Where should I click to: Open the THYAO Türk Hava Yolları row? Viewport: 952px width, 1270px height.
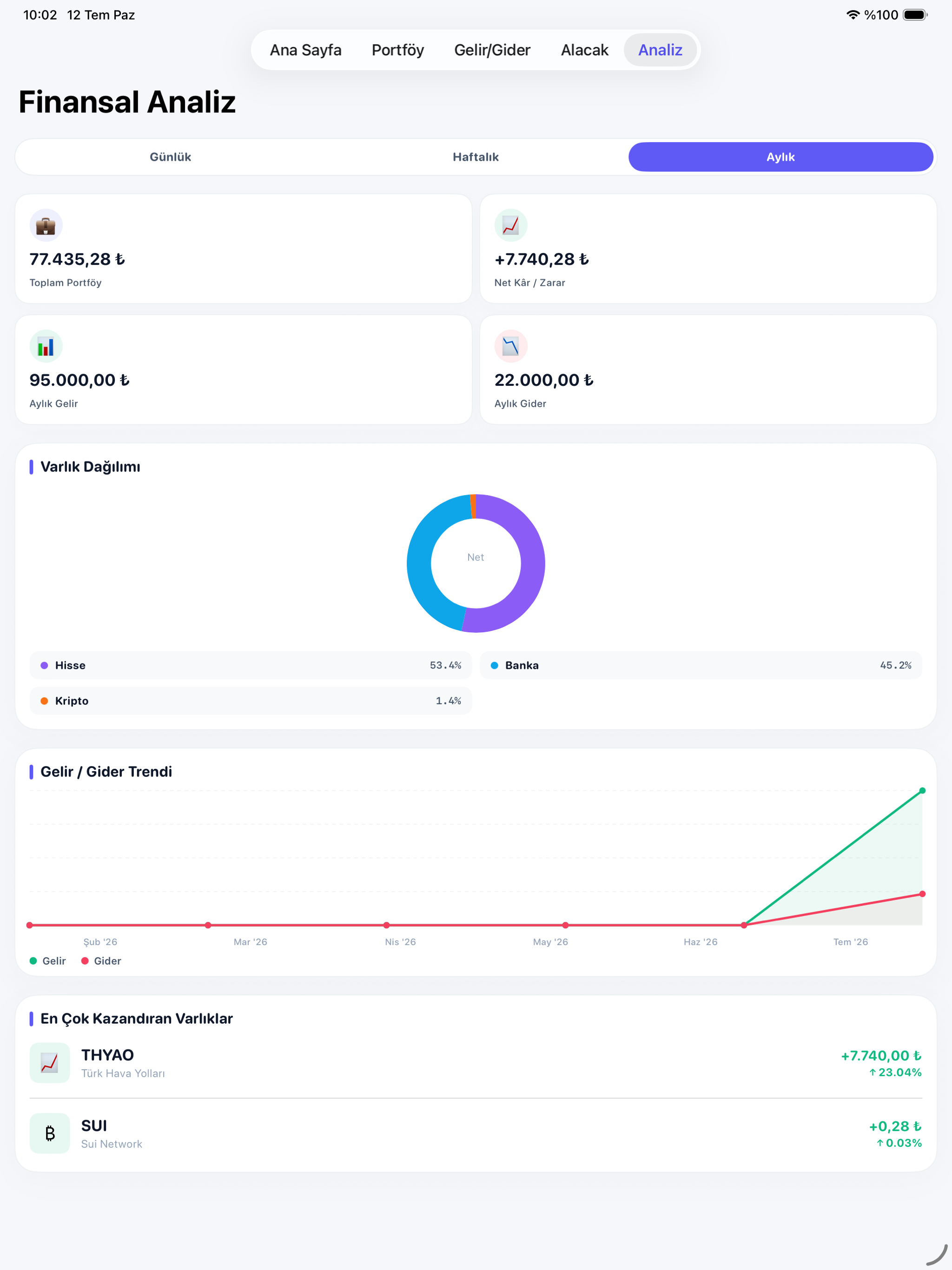click(x=476, y=1063)
